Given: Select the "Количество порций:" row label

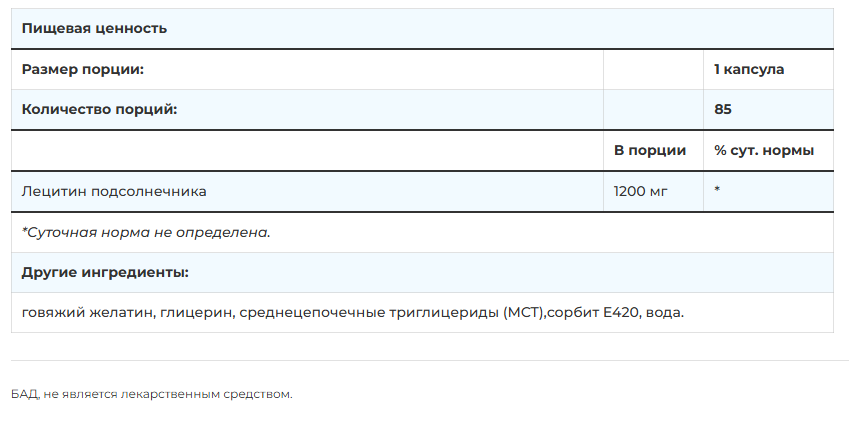Looking at the screenshot, I should [x=99, y=109].
